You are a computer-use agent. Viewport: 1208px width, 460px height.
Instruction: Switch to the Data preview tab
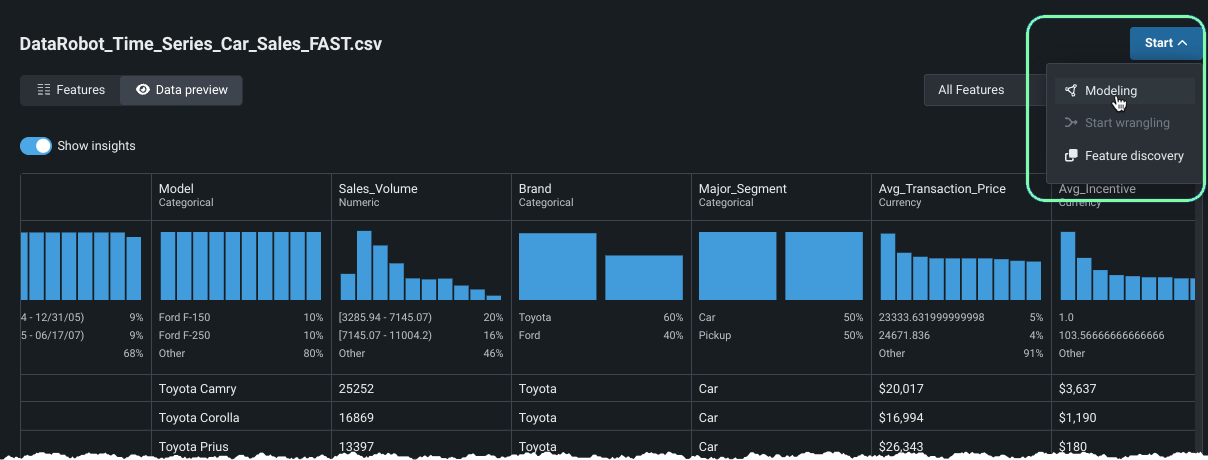coord(181,90)
